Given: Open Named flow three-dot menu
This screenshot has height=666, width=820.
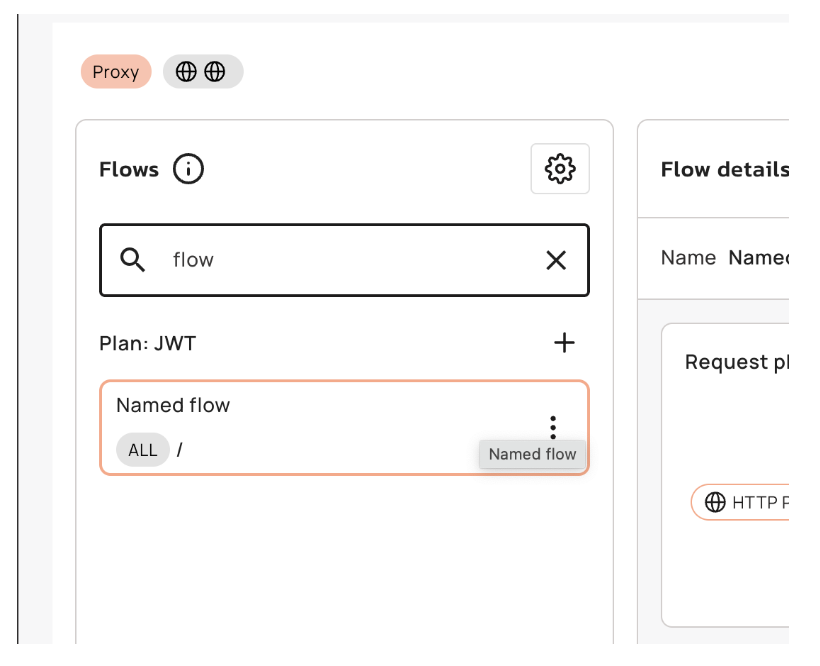Looking at the screenshot, I should pos(553,427).
